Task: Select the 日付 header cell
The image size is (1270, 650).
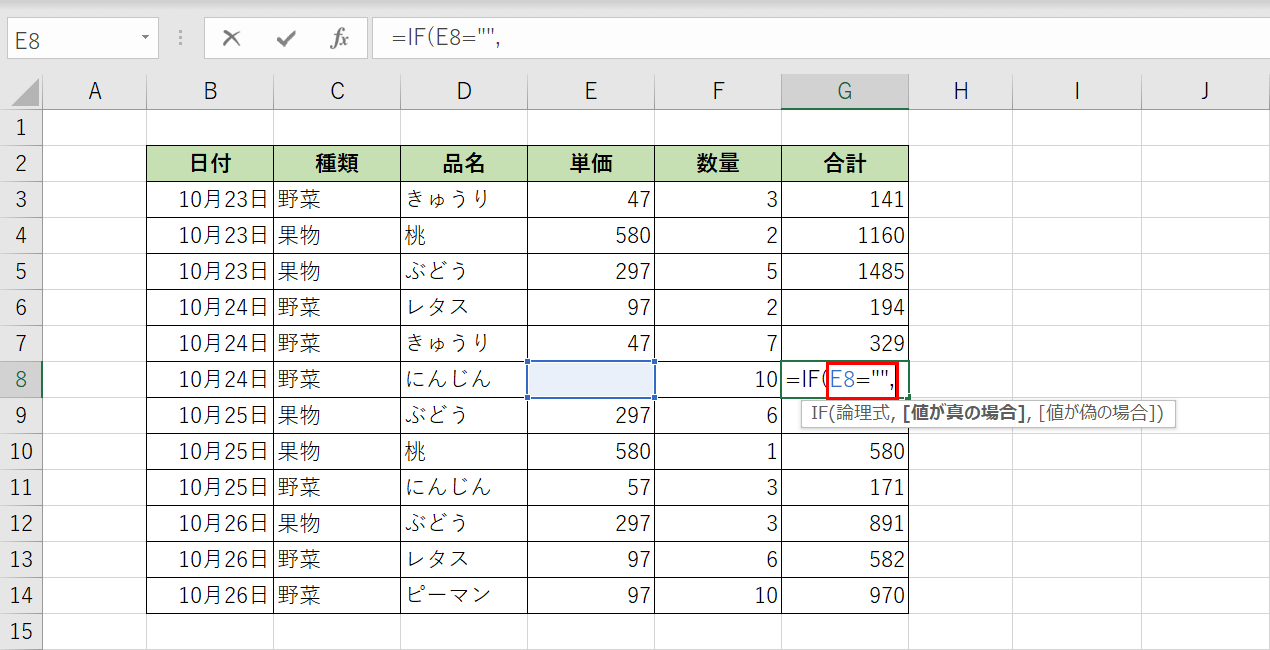Action: point(210,163)
